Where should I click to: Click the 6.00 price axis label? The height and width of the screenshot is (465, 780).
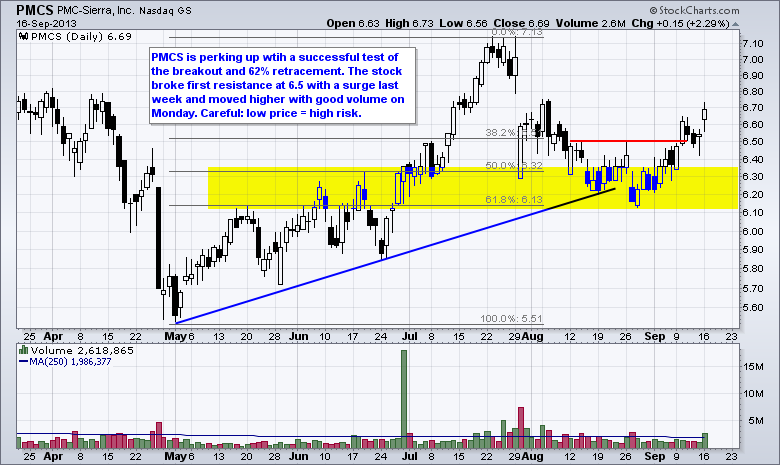click(753, 231)
